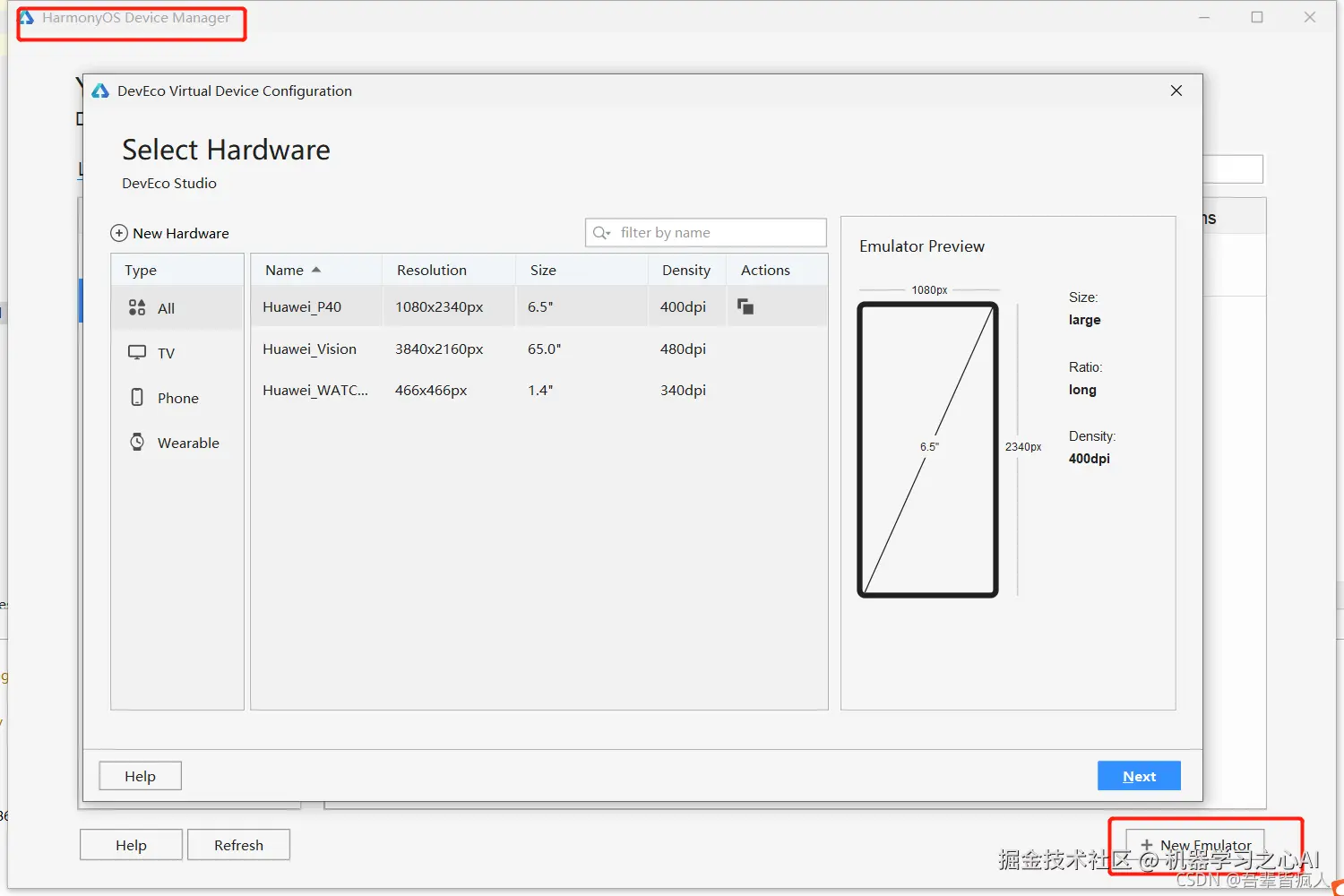1344x896 pixels.
Task: Click the 480dpi density cell
Action: pyautogui.click(x=683, y=349)
